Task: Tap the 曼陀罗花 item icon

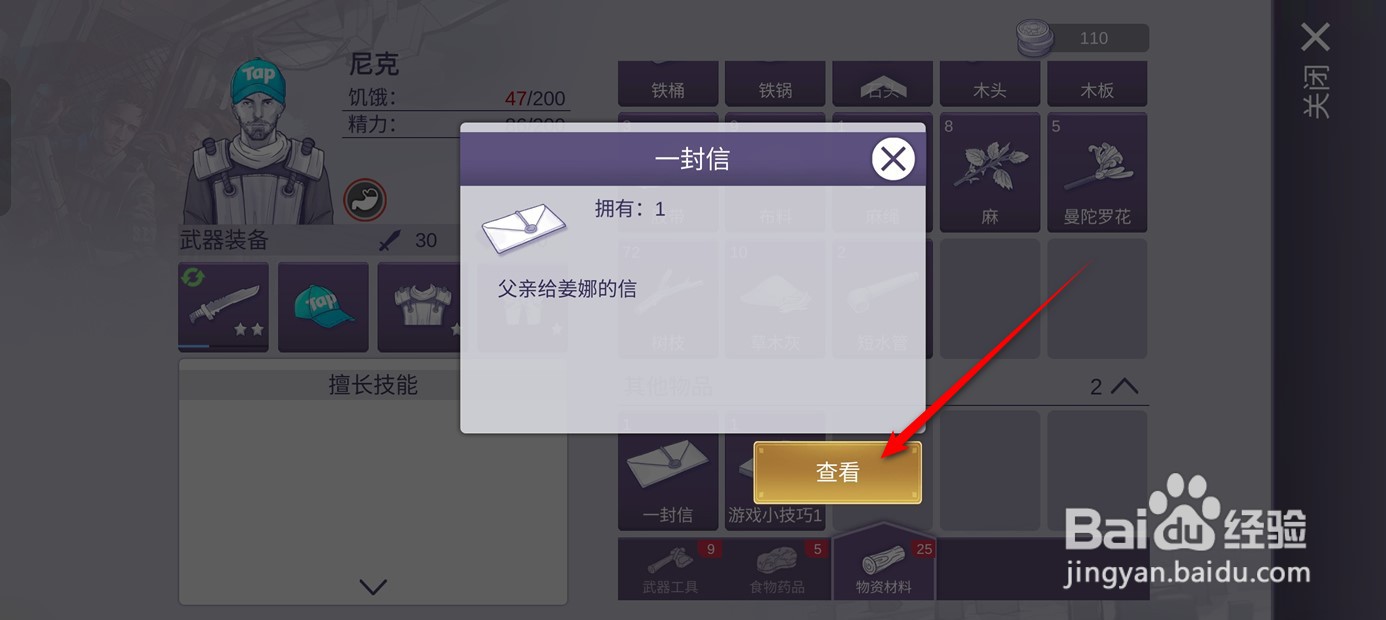Action: tap(1097, 172)
